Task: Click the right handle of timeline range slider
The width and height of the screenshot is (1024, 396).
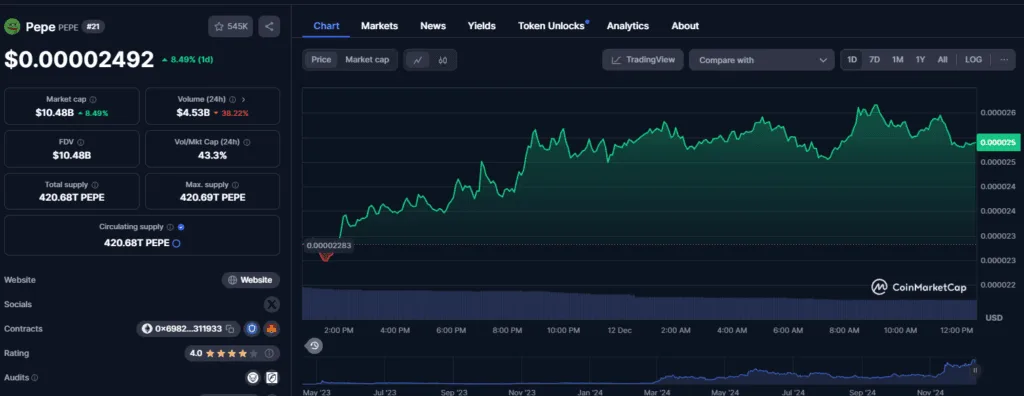Action: [x=975, y=370]
